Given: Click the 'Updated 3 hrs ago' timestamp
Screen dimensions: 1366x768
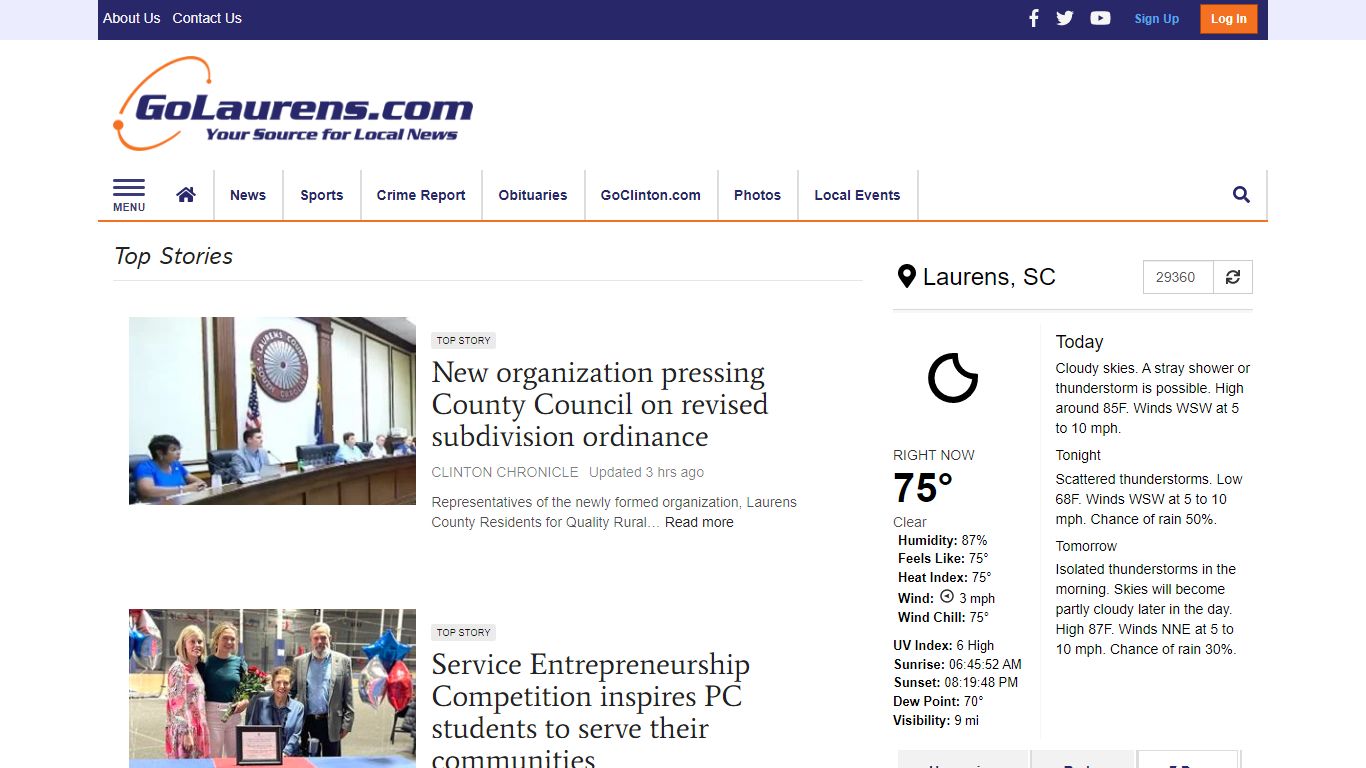Looking at the screenshot, I should (646, 472).
